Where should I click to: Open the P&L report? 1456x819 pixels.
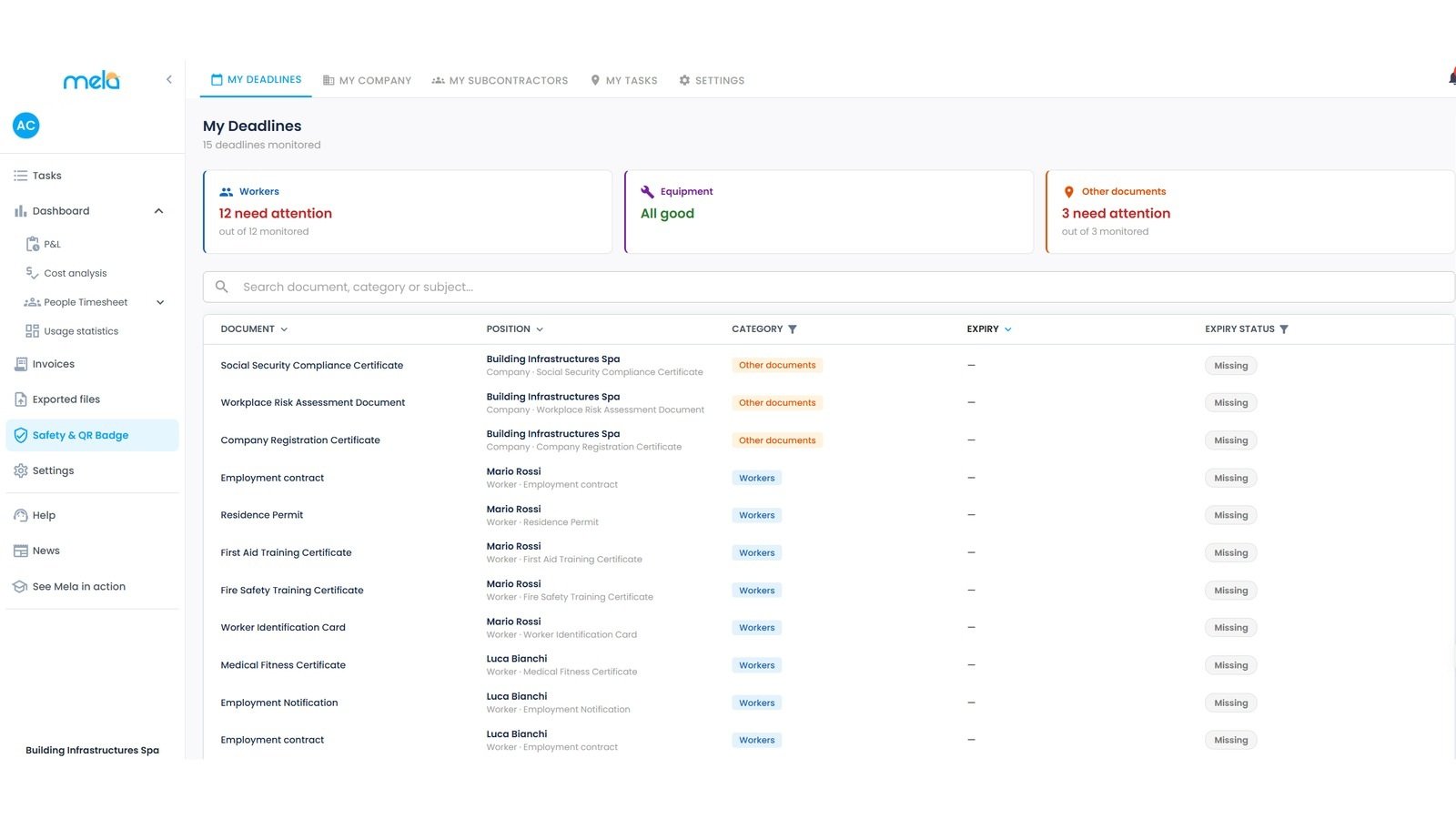(52, 244)
